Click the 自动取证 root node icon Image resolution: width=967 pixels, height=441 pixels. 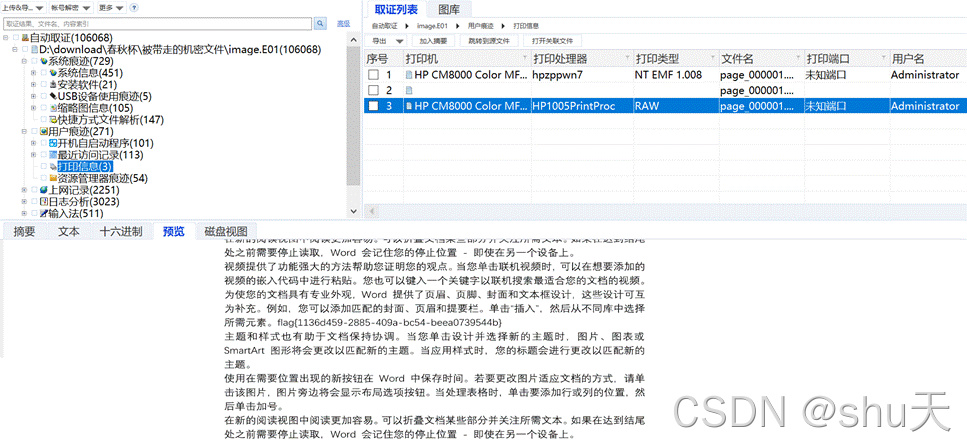click(25, 38)
